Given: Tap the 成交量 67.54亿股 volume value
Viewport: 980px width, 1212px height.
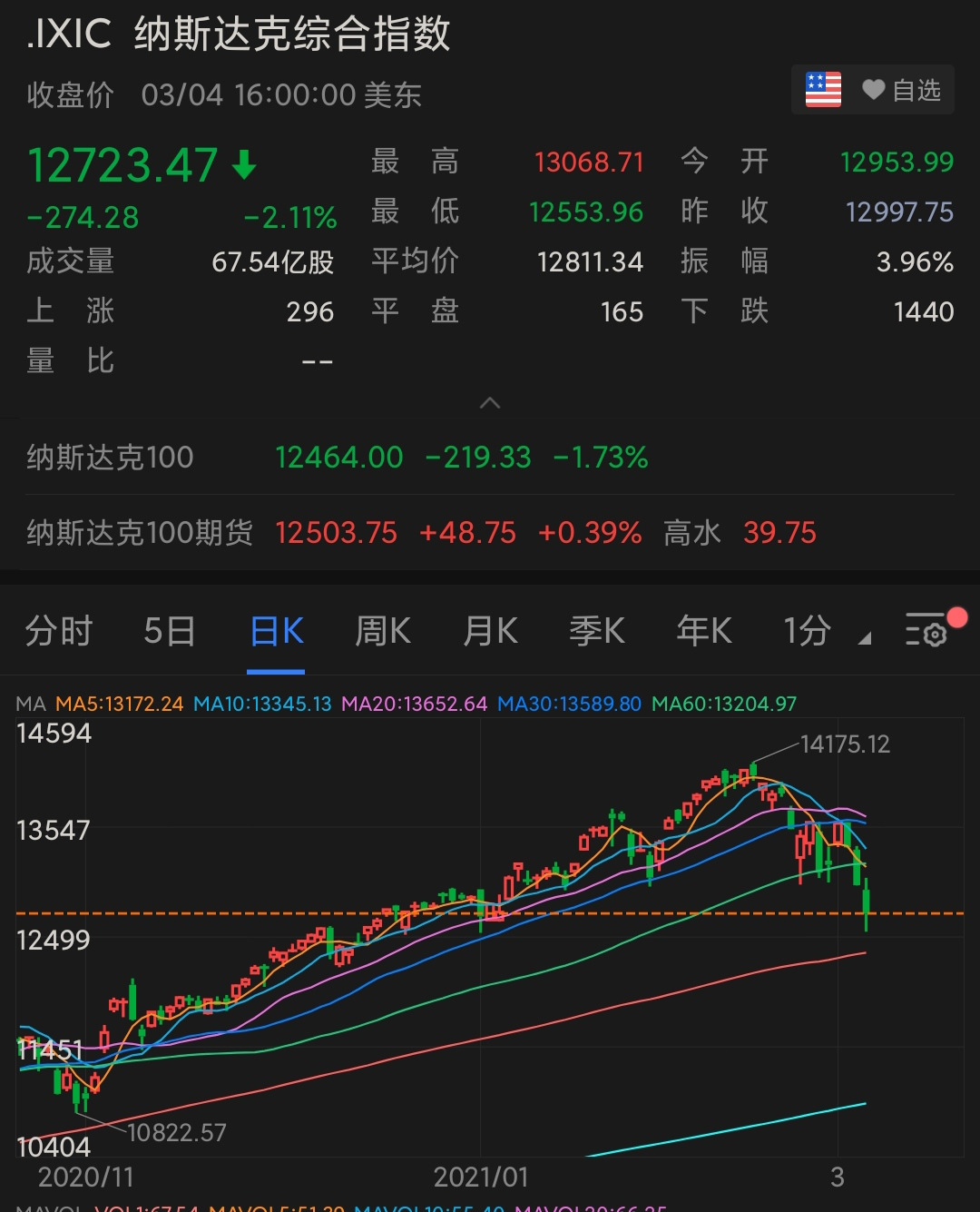Looking at the screenshot, I should [273, 262].
